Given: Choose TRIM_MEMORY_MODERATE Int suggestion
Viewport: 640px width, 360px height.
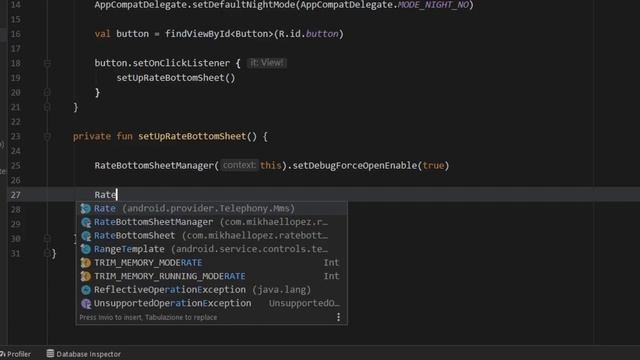Looking at the screenshot, I should click(x=211, y=262).
